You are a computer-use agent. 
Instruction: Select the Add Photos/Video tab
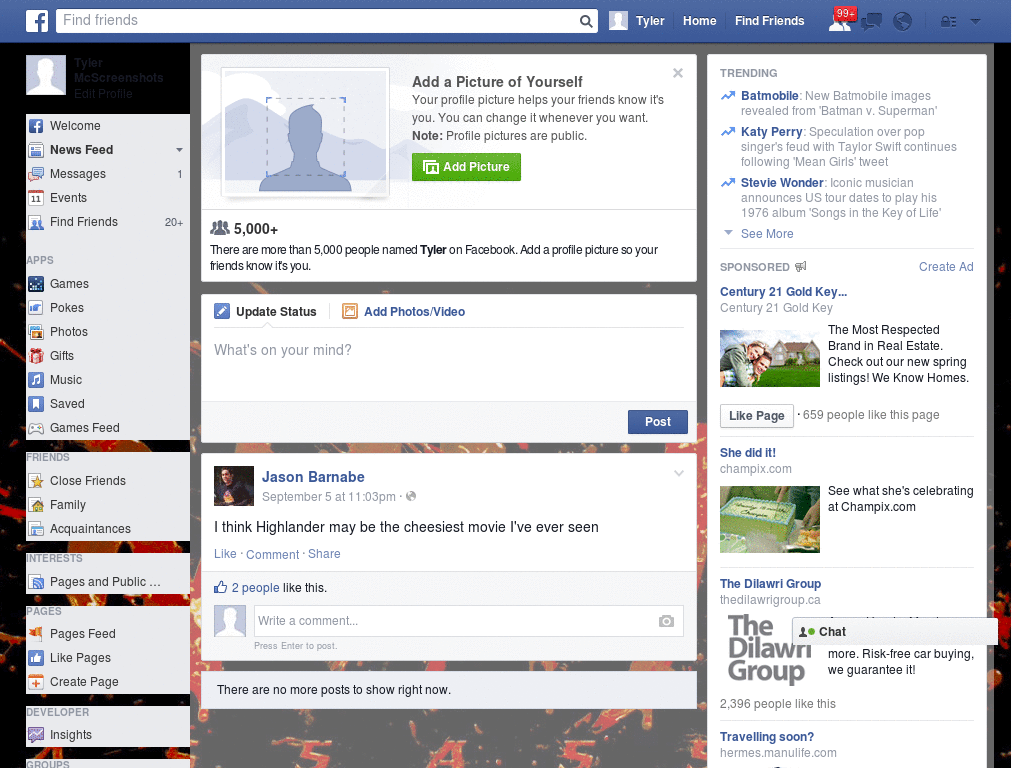[x=404, y=312]
